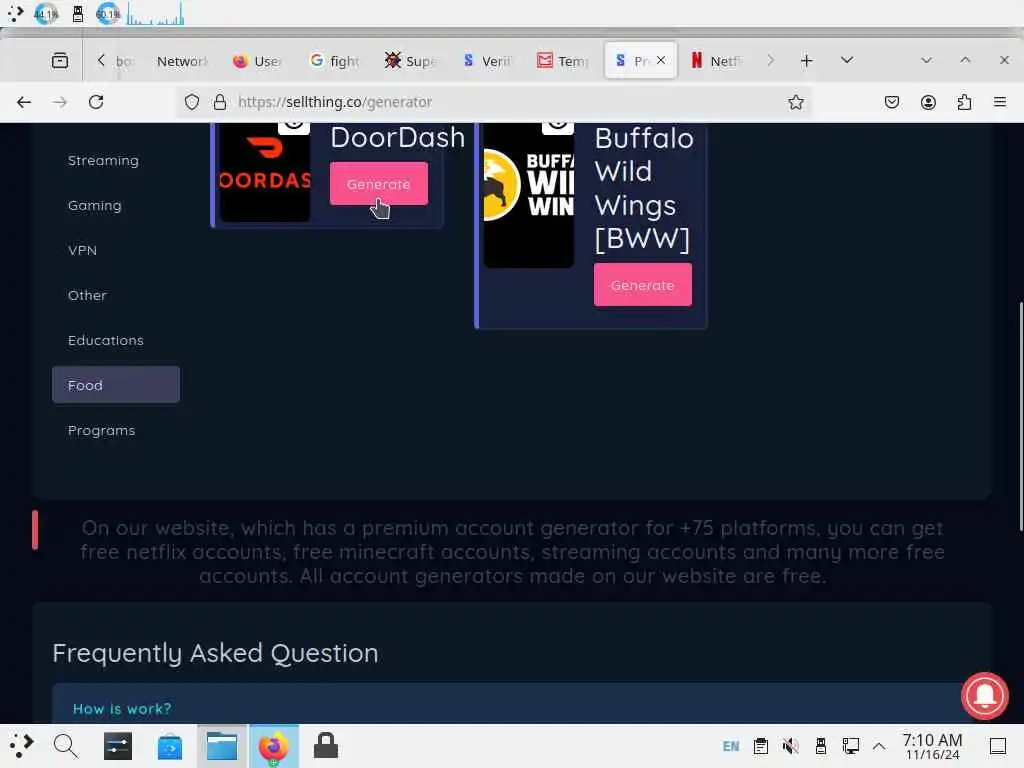
Task: Select the Other category
Action: pos(87,295)
